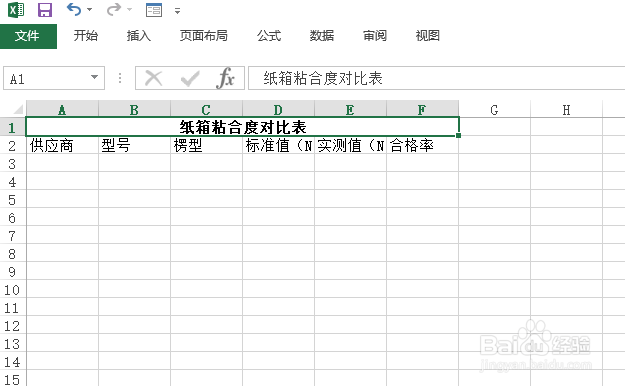
Task: Switch to the 公式 ribbon tab
Action: 269,36
